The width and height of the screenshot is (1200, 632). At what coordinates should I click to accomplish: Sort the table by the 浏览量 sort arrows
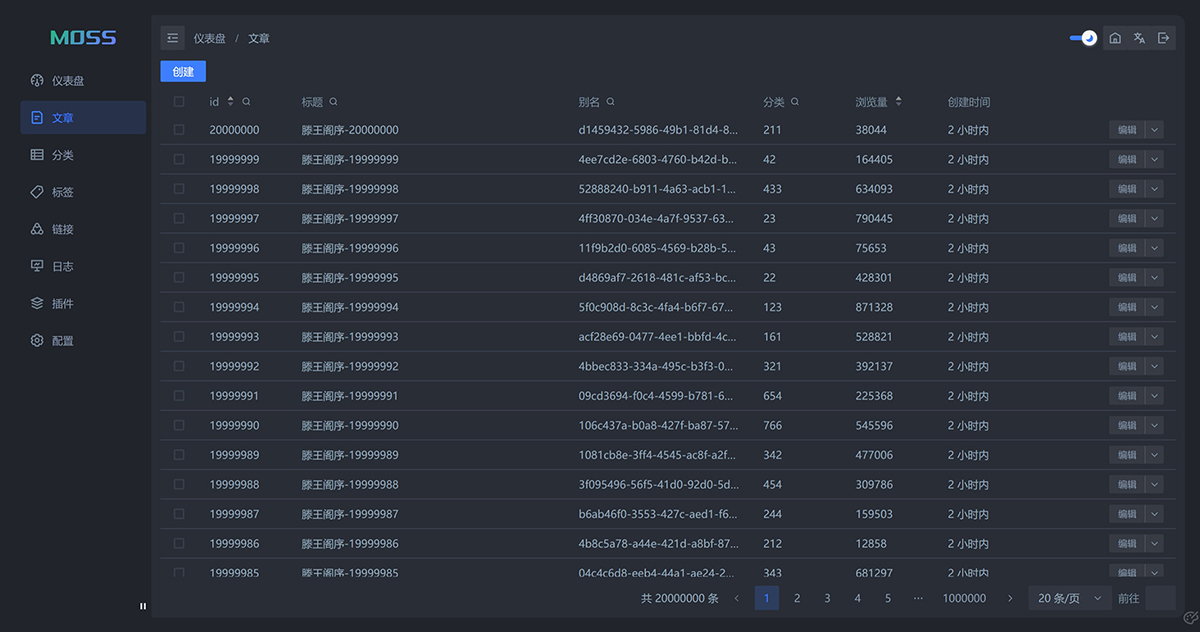(x=898, y=102)
